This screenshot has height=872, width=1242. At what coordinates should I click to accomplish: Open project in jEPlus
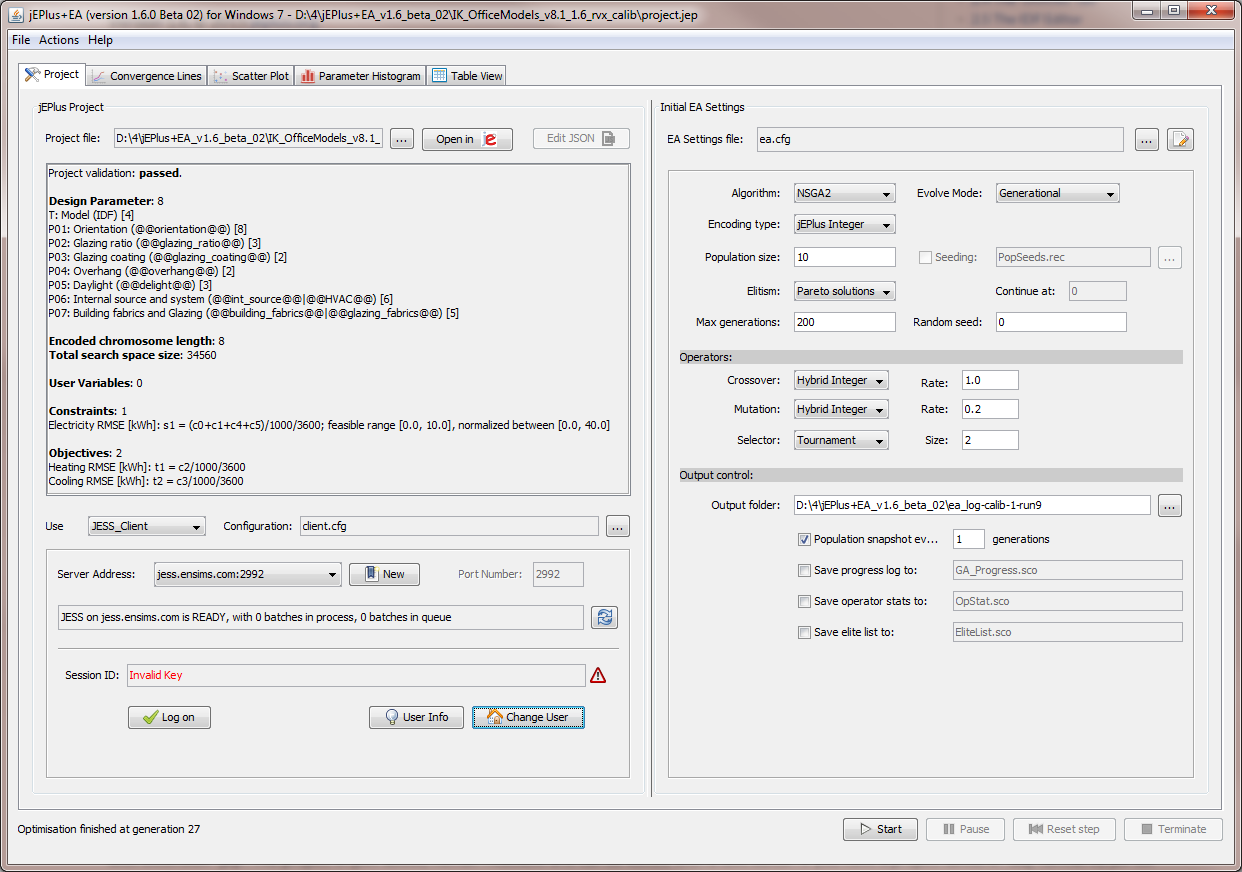tap(467, 139)
